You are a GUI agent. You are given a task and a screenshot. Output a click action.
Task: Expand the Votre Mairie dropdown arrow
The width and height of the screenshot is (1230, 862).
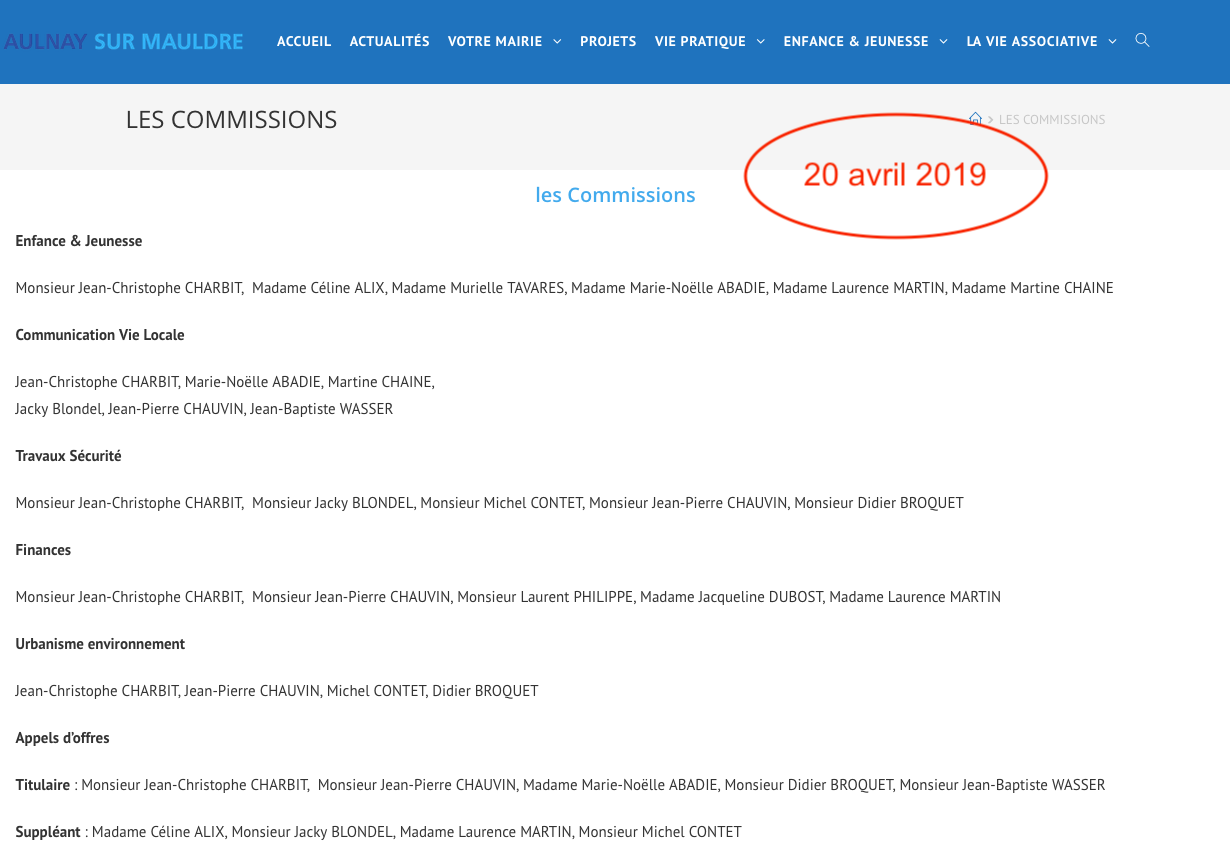[557, 41]
